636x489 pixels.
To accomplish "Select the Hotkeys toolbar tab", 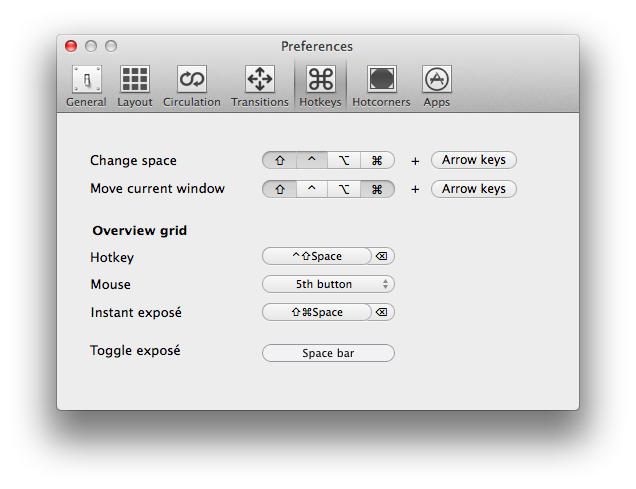I will (x=320, y=86).
